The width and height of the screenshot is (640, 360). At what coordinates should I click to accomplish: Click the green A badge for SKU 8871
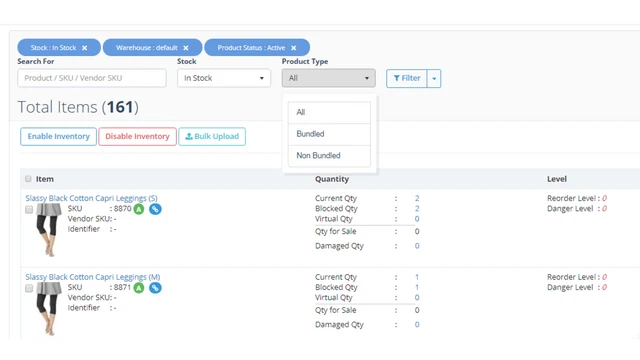point(139,288)
